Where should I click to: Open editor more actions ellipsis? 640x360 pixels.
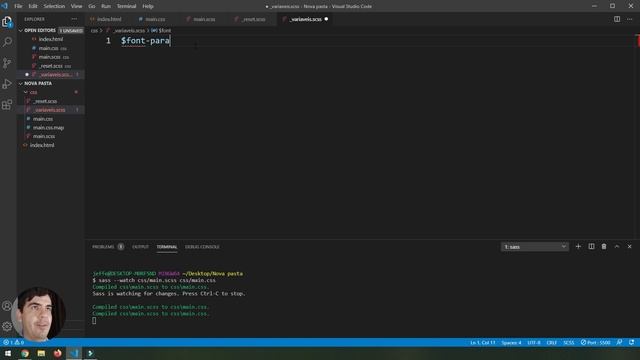(630, 19)
